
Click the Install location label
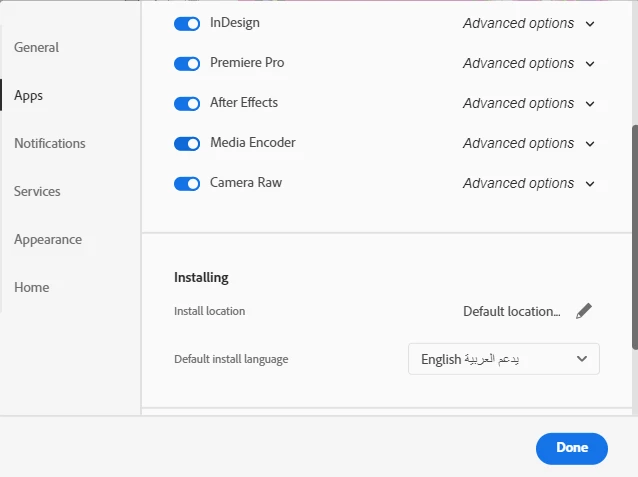click(x=210, y=311)
